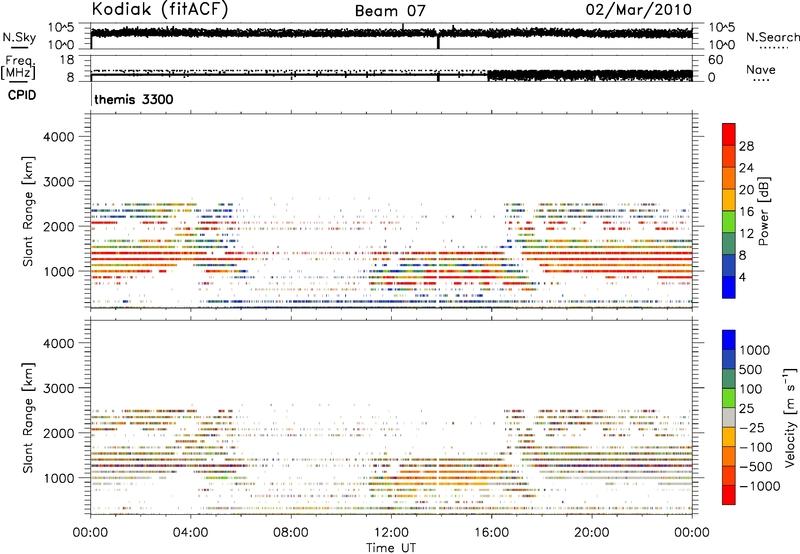Click the CPID row label
The image size is (800, 554).
[x=22, y=95]
